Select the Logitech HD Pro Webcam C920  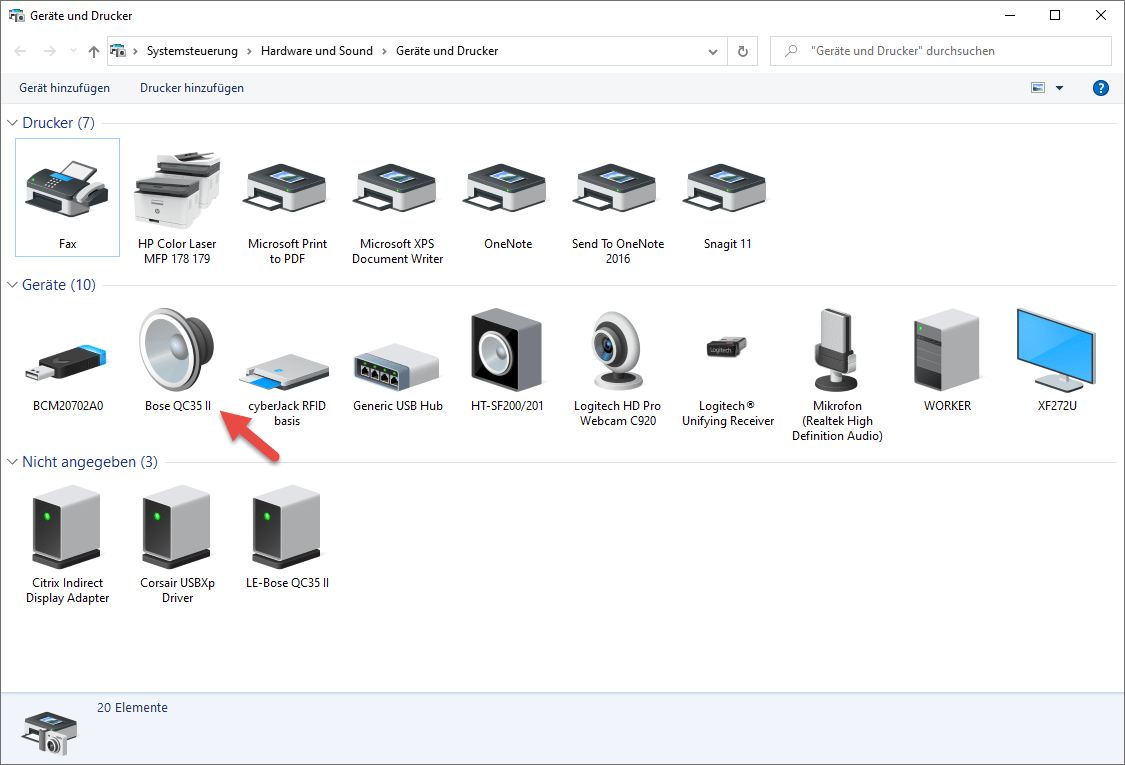[x=618, y=349]
